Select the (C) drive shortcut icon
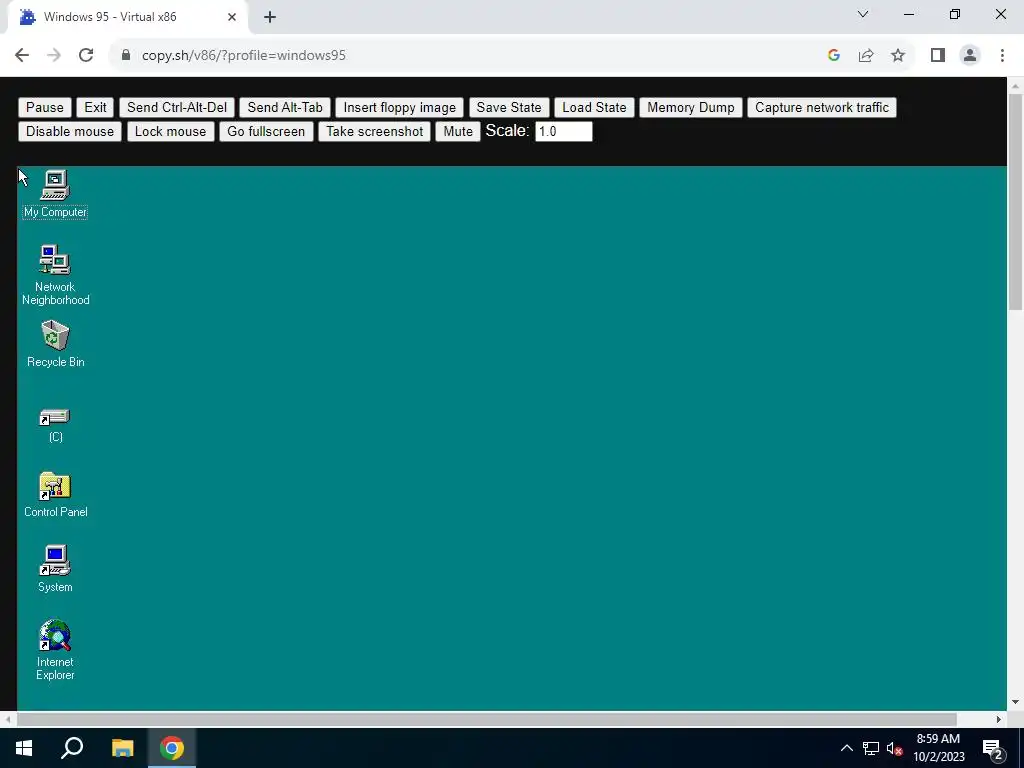This screenshot has width=1024, height=768. tap(55, 425)
